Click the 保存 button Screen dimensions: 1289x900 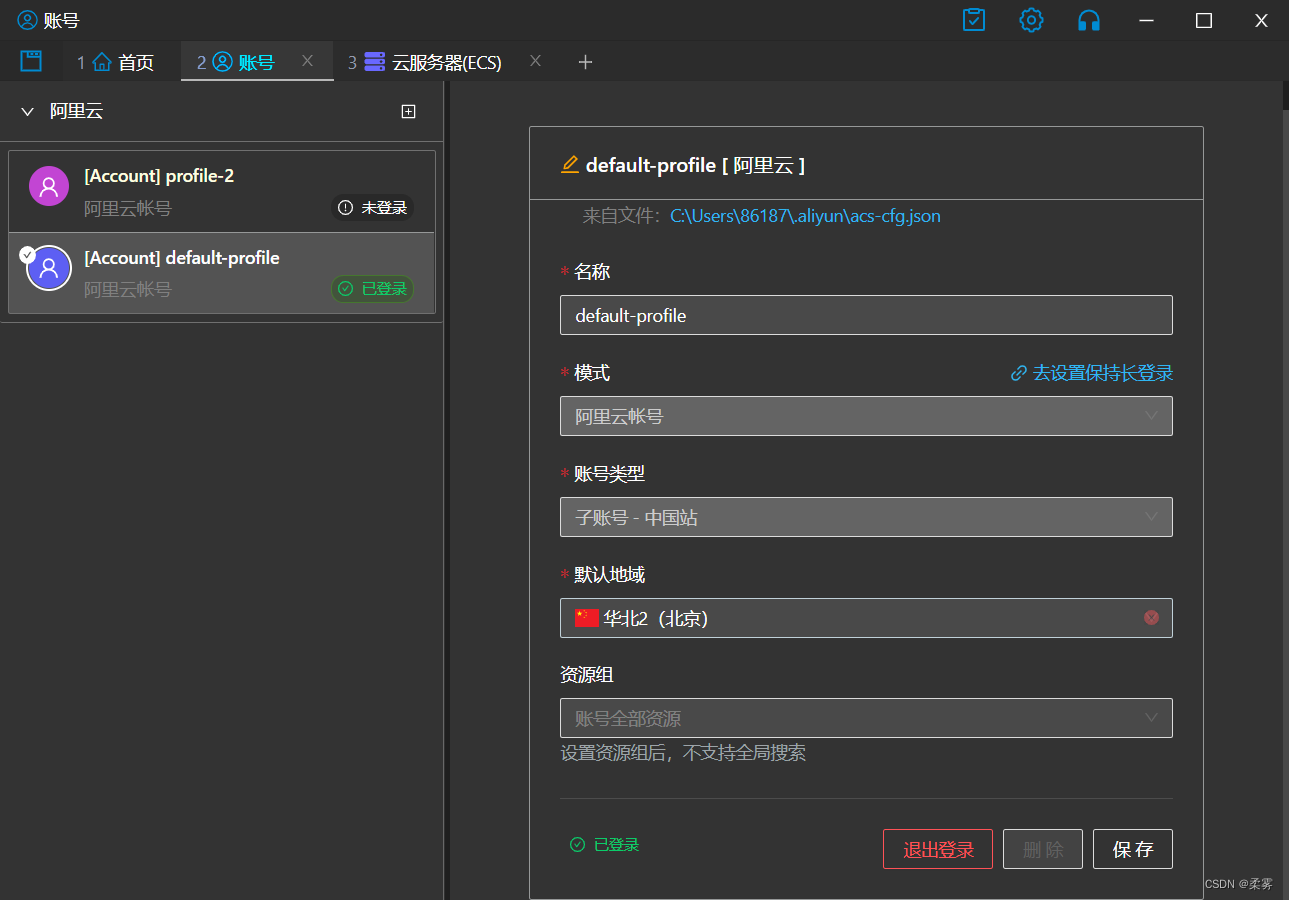(1133, 849)
